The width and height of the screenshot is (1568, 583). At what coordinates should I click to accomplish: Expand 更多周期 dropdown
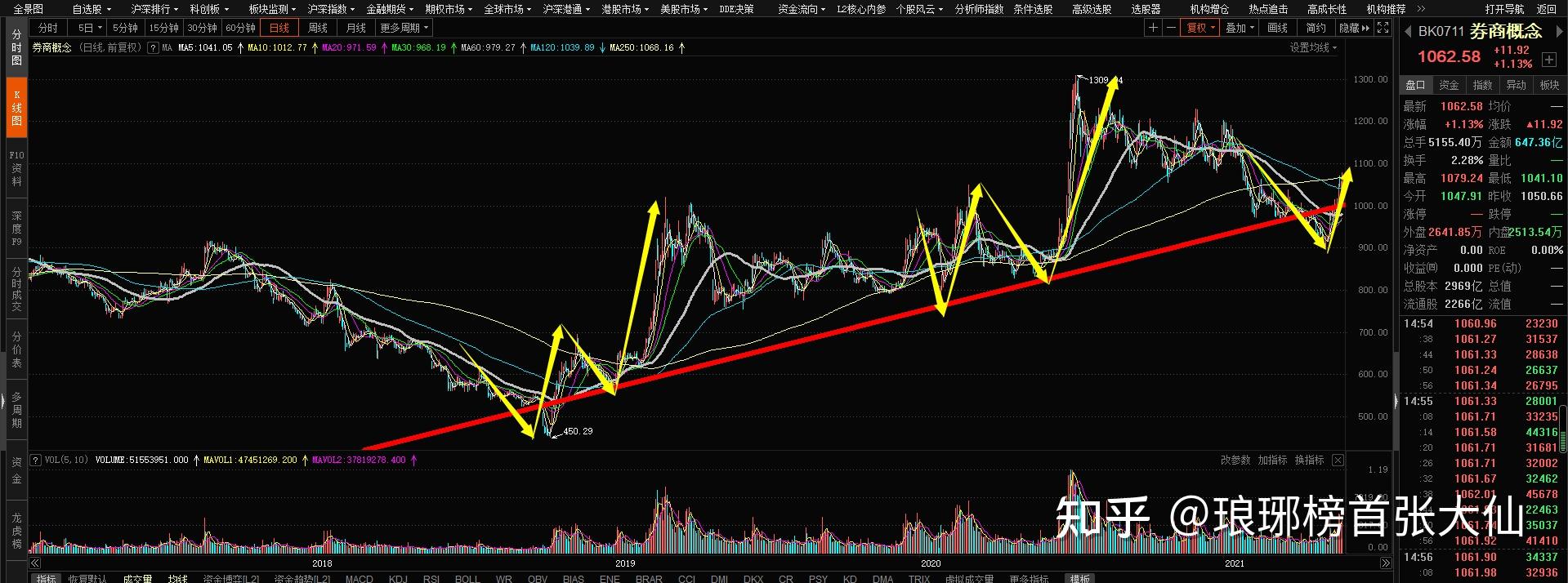click(404, 28)
